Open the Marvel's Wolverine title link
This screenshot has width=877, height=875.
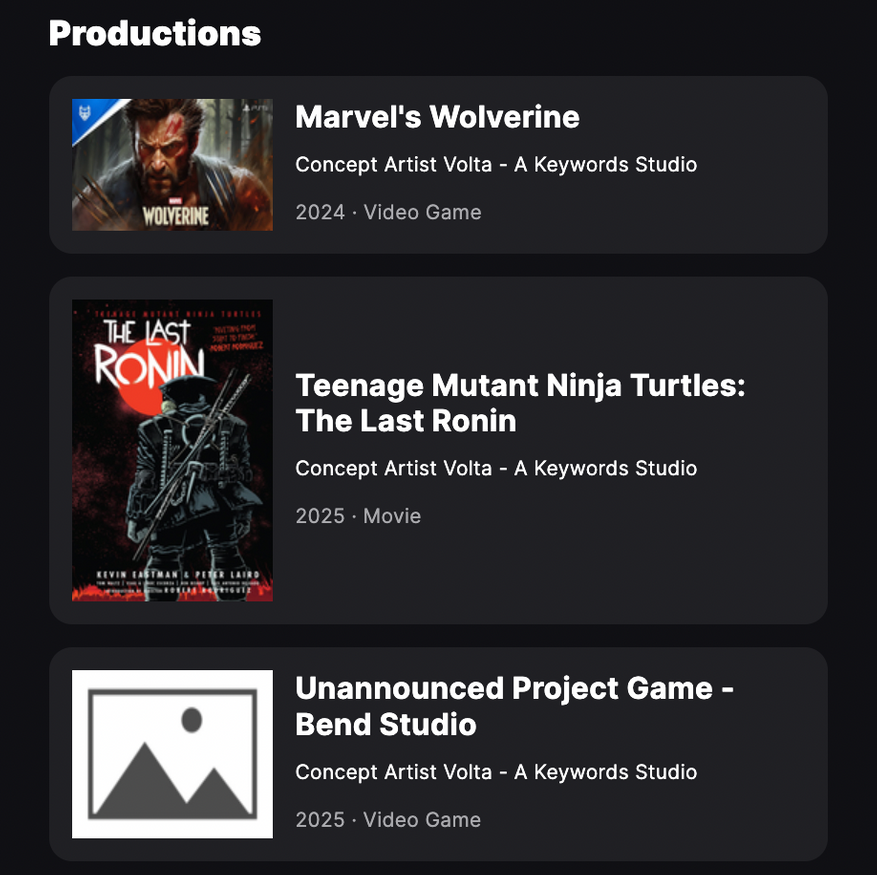click(437, 117)
